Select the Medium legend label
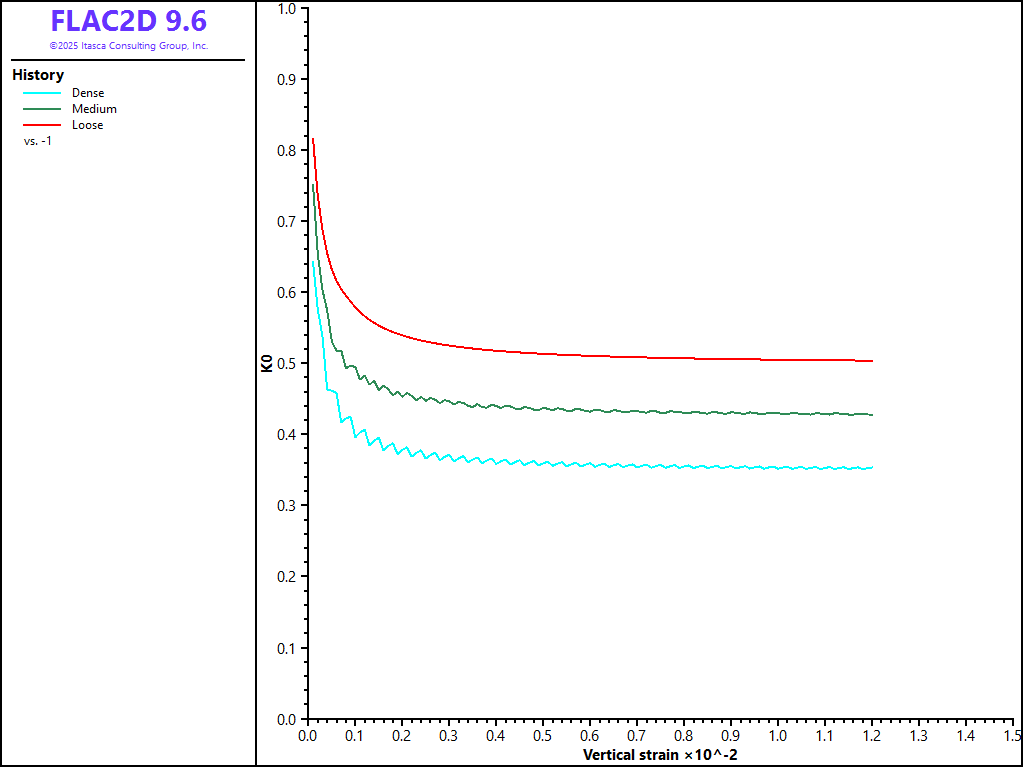Screen dimensions: 1024x768 (x=94, y=109)
